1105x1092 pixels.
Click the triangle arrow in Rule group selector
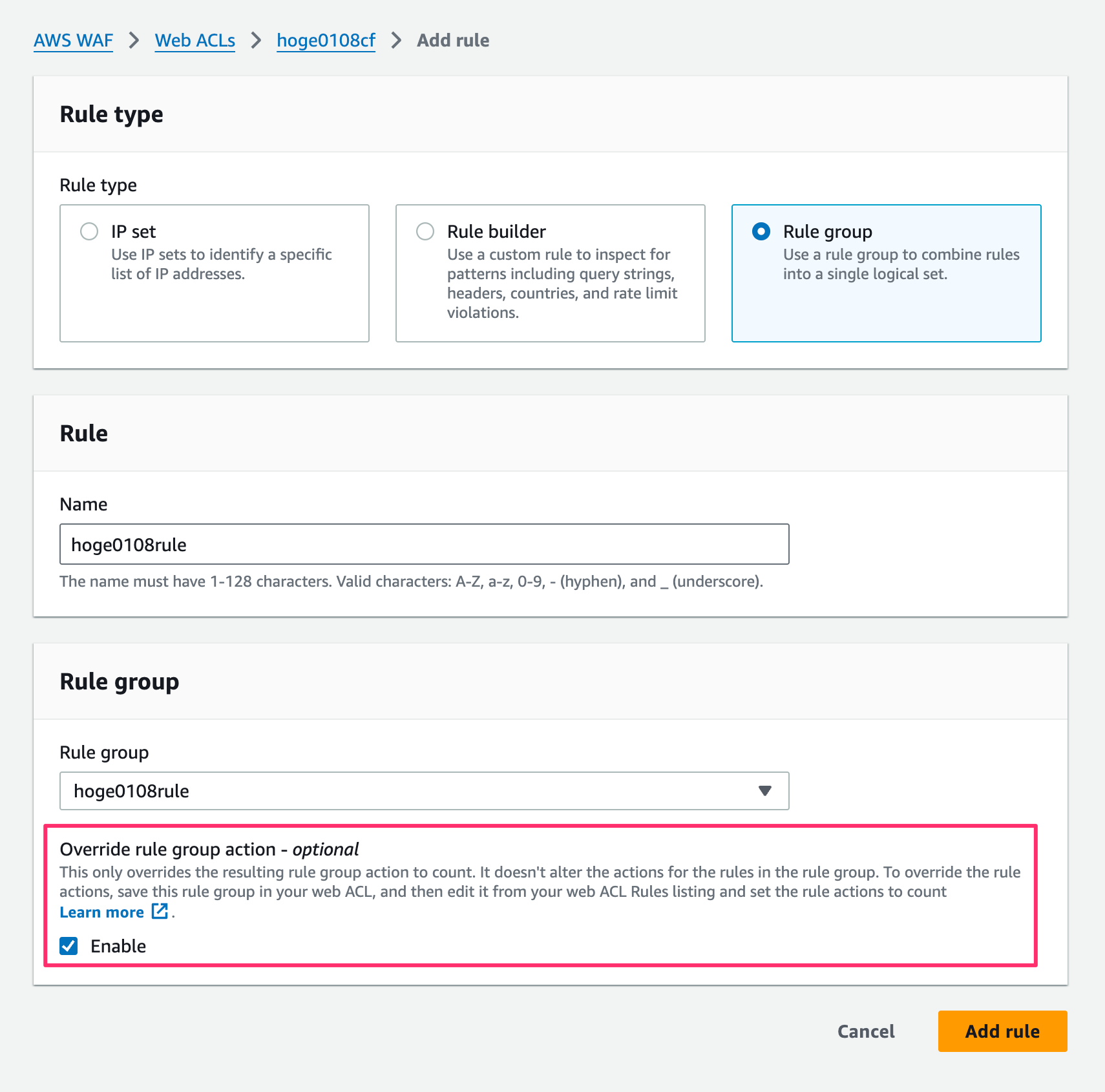pos(765,791)
